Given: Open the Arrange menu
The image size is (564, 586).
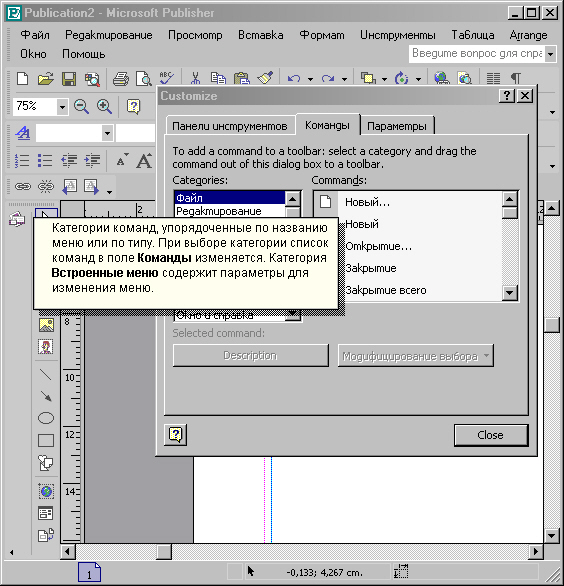Looking at the screenshot, I should (528, 35).
